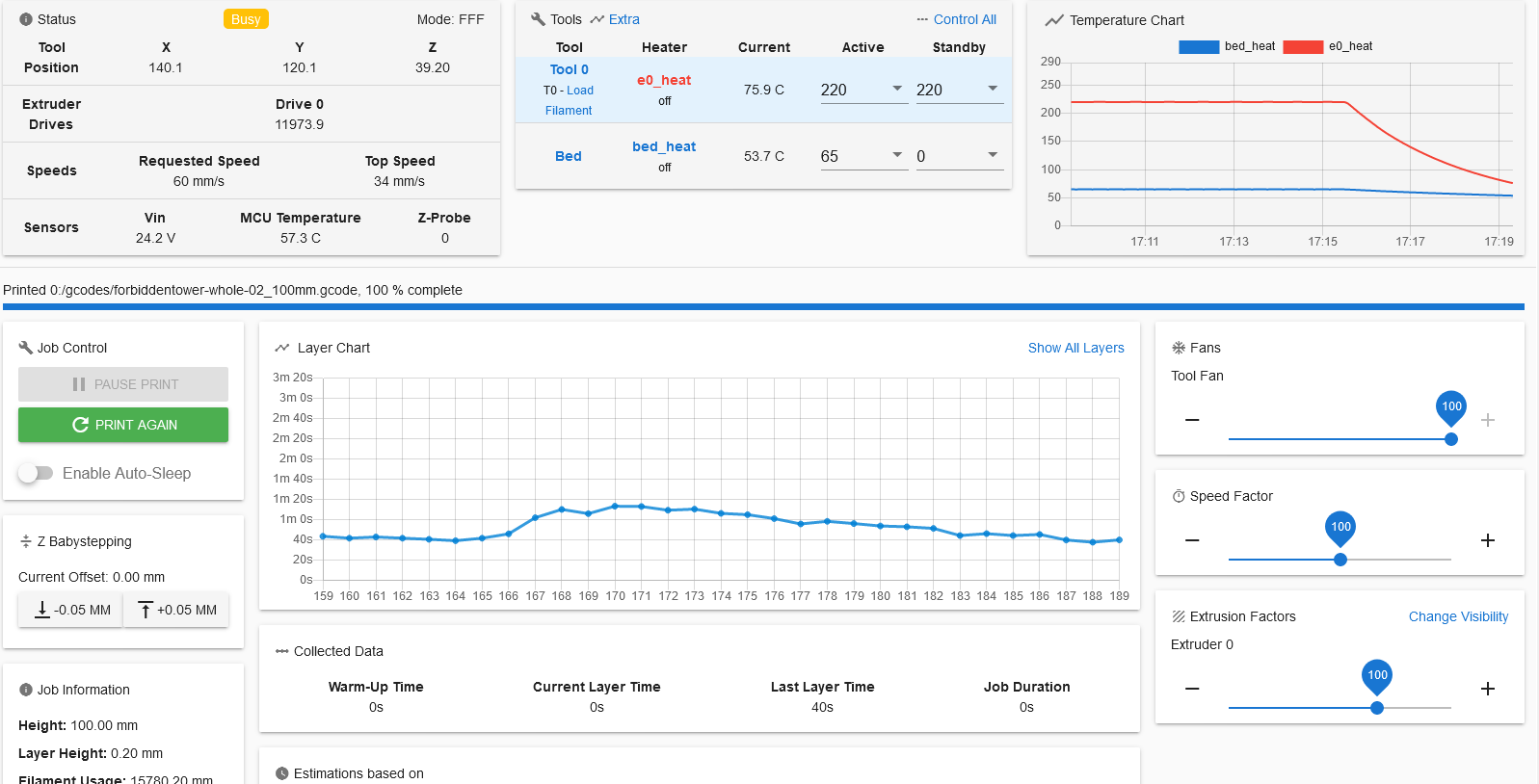Click layer 170 data point in Layer Chart
Viewport: 1539px width, 784px height.
pos(615,506)
